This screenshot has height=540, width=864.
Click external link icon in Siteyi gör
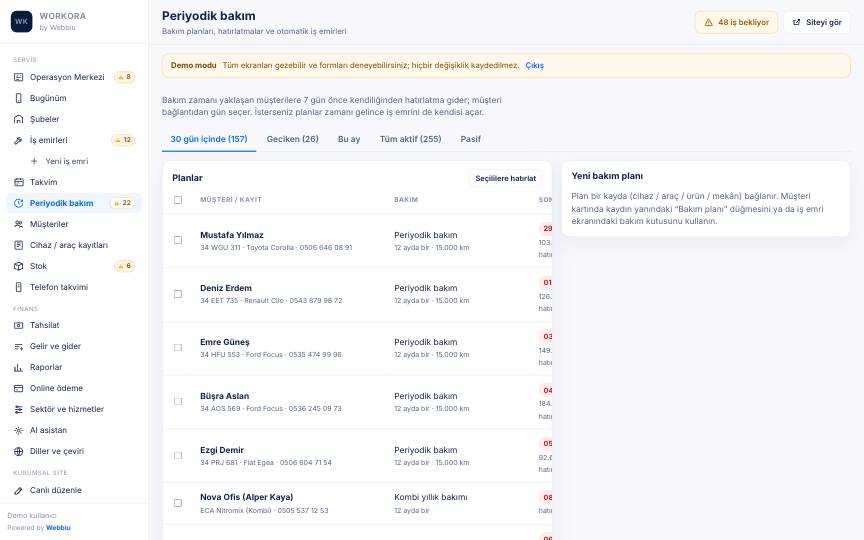tap(796, 23)
